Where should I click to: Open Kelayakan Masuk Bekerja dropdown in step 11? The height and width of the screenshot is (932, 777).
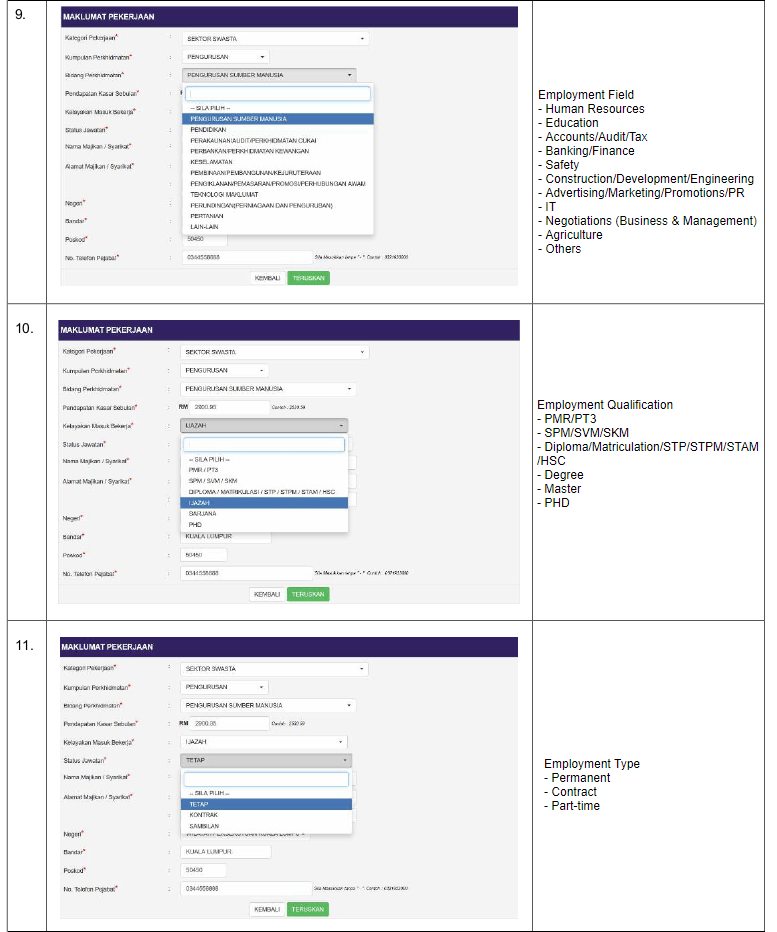point(264,742)
